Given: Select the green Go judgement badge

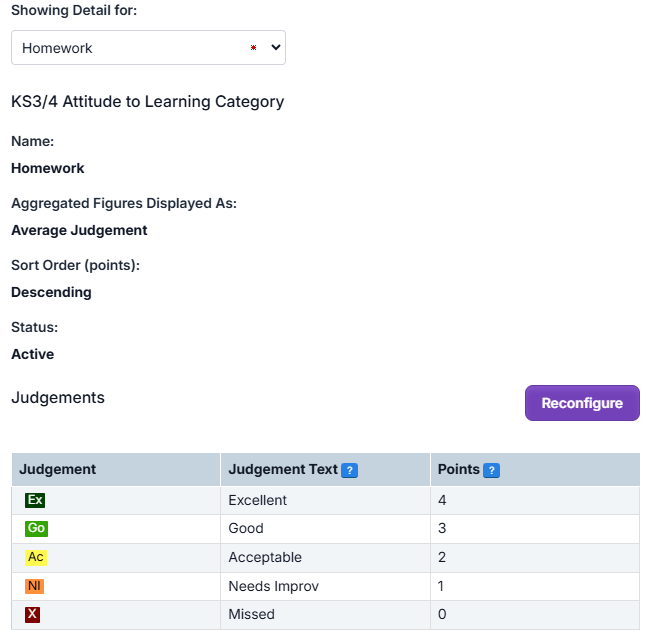Looking at the screenshot, I should 35,528.
